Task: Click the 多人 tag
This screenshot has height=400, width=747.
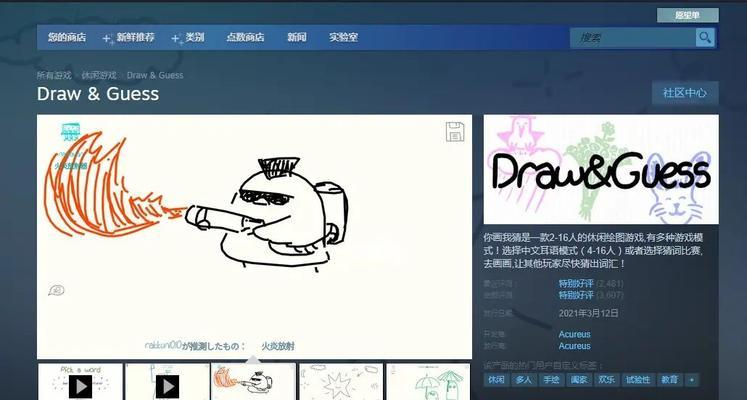Action: 524,380
